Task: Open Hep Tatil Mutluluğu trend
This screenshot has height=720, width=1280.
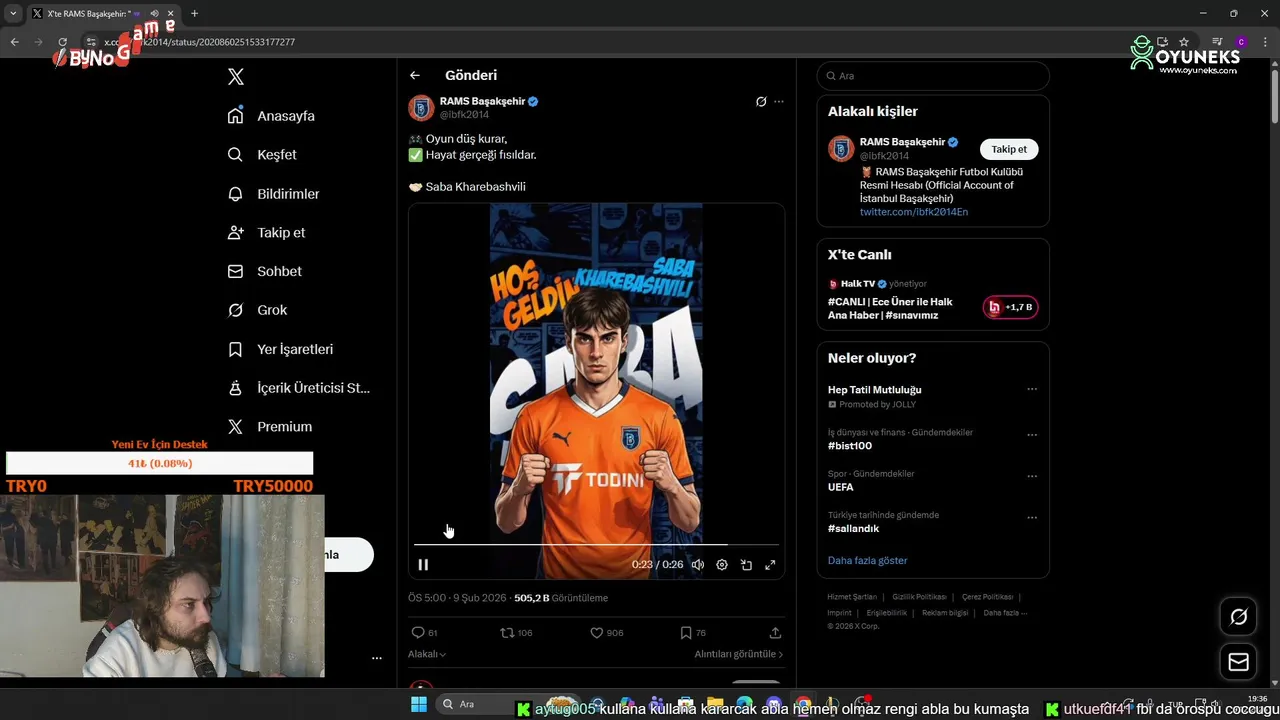Action: tap(875, 390)
